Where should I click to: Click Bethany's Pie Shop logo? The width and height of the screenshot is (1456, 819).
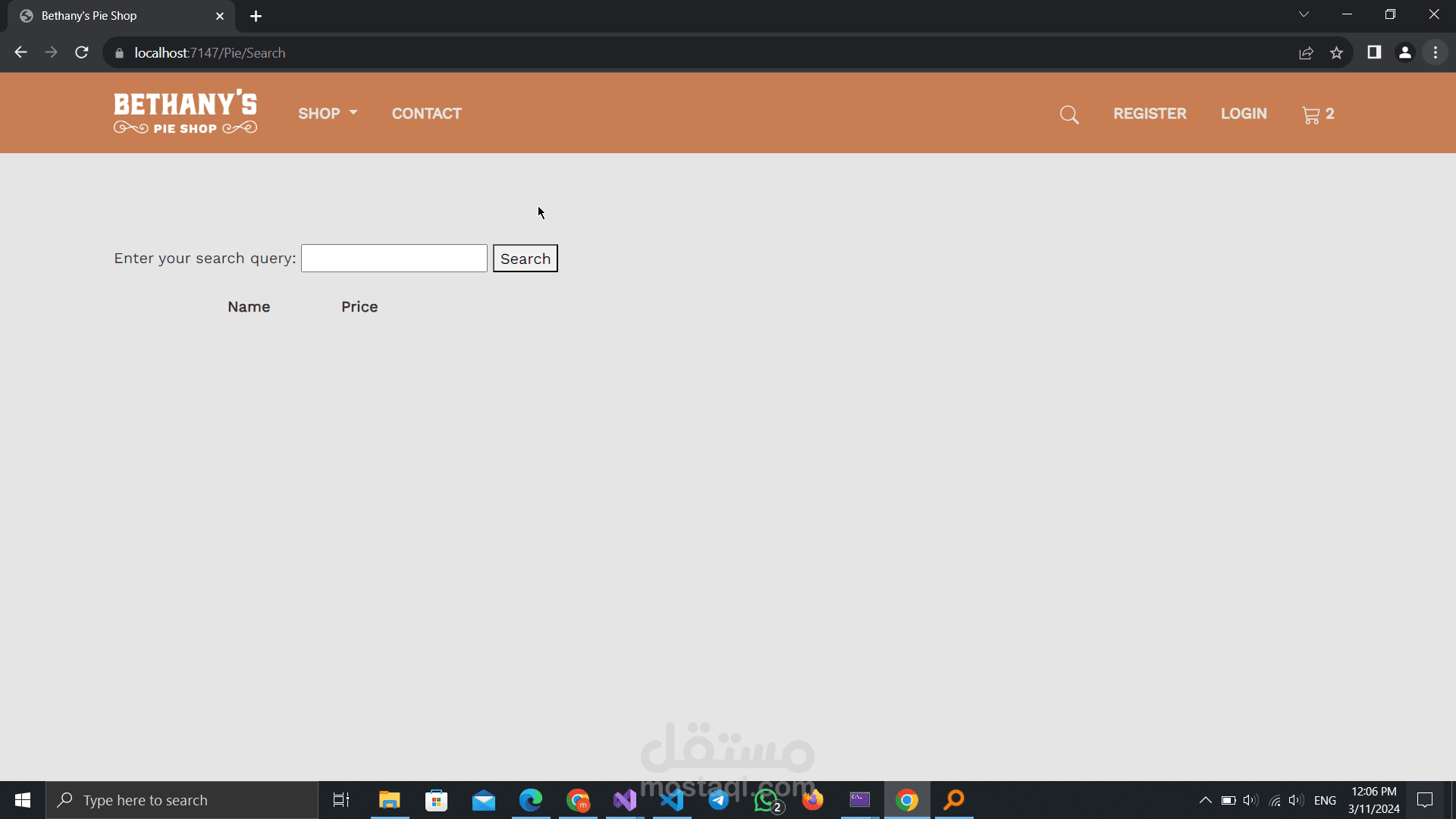pyautogui.click(x=185, y=112)
